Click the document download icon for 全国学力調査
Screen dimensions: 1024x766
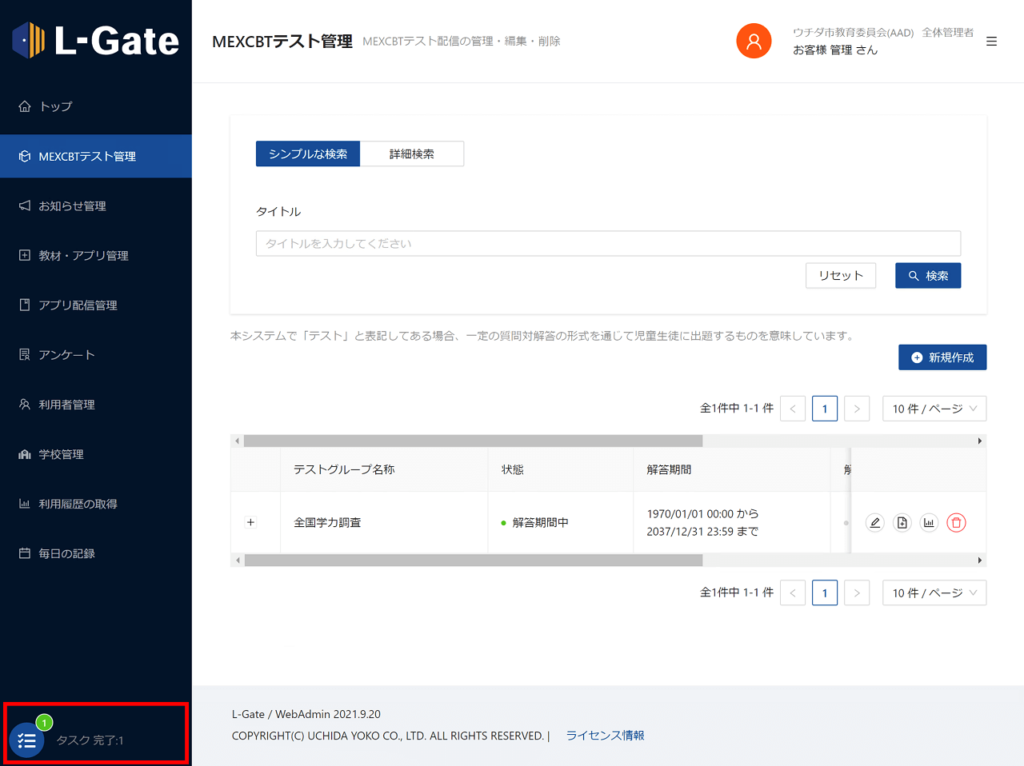(x=902, y=522)
